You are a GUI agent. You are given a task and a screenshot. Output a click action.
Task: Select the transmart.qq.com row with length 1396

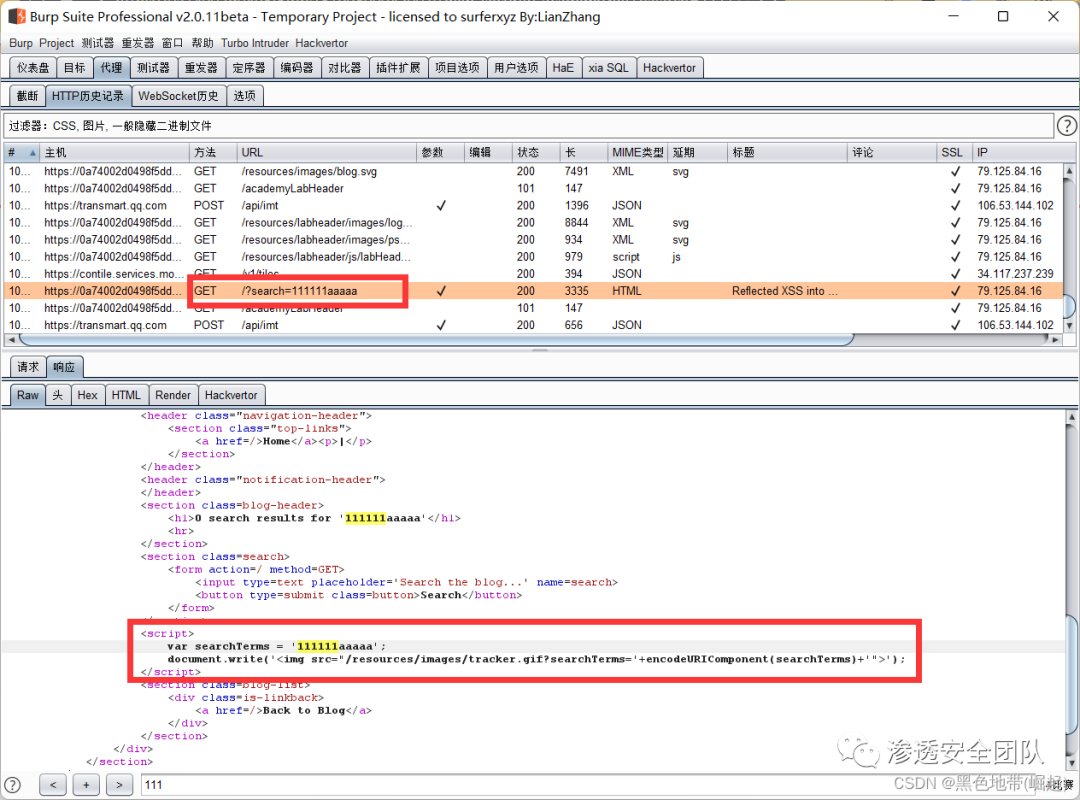point(534,205)
